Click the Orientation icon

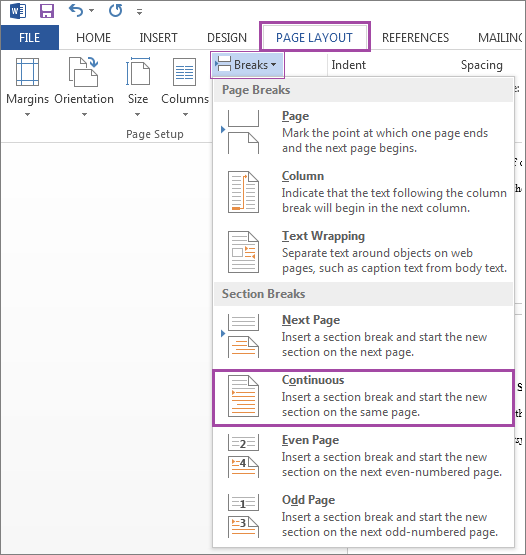[84, 72]
